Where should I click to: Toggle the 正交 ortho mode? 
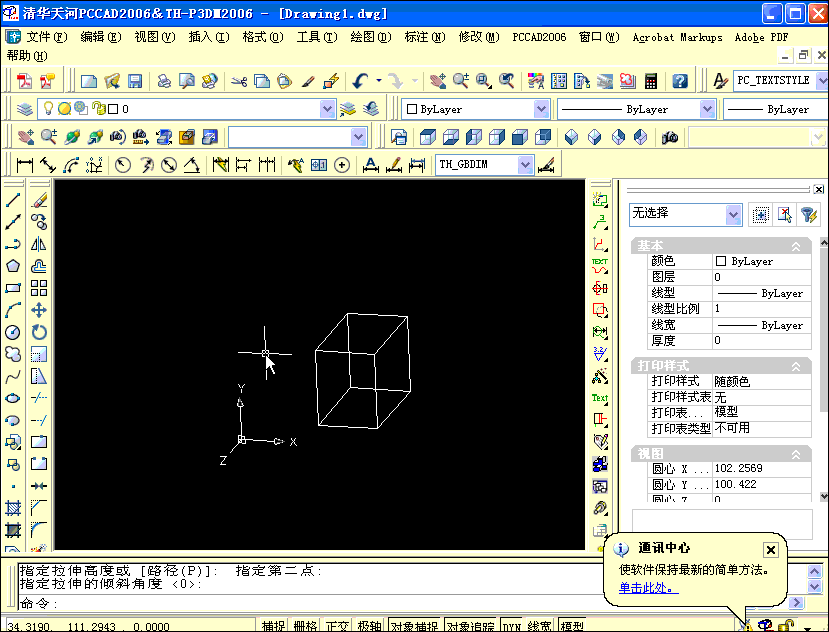(337, 626)
